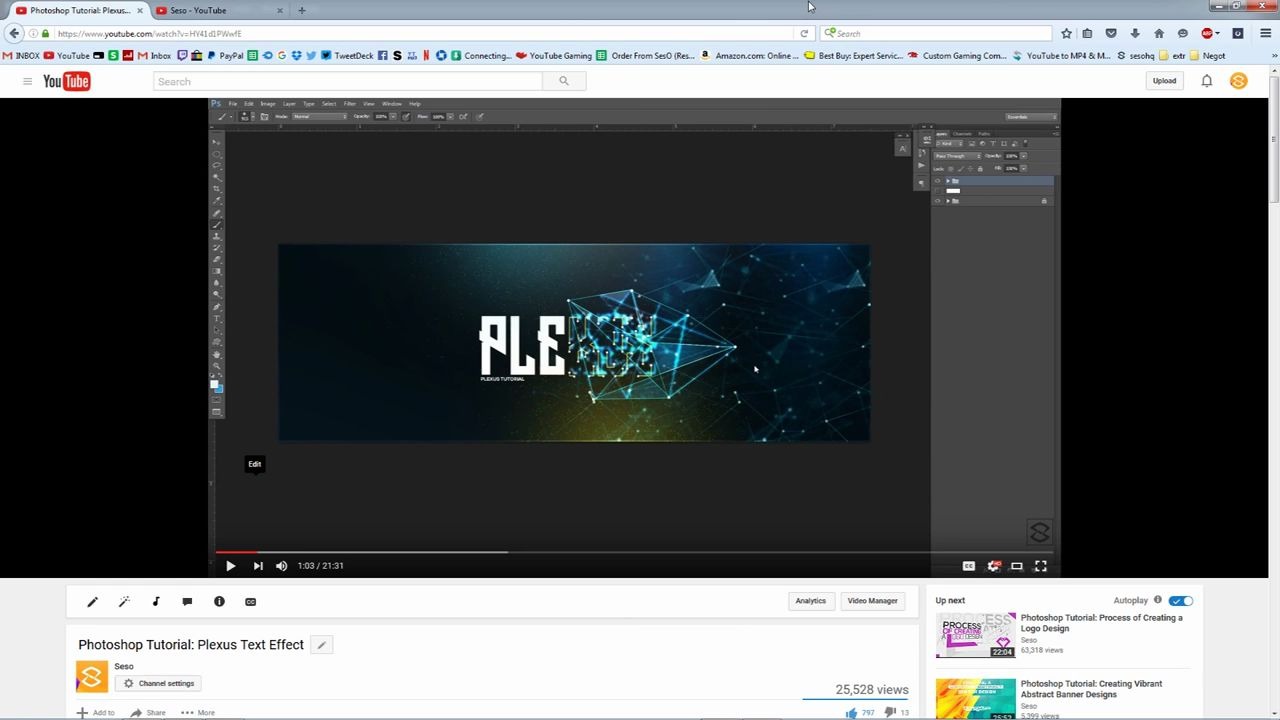The width and height of the screenshot is (1280, 720).
Task: Switch to theater mode in the player
Action: point(1016,566)
